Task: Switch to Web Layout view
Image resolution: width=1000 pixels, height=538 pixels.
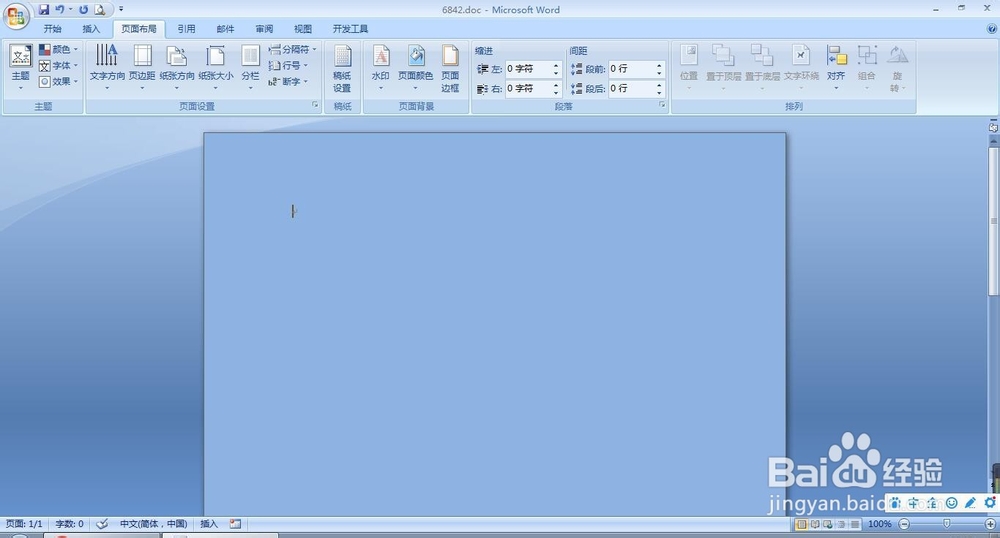Action: 828,524
